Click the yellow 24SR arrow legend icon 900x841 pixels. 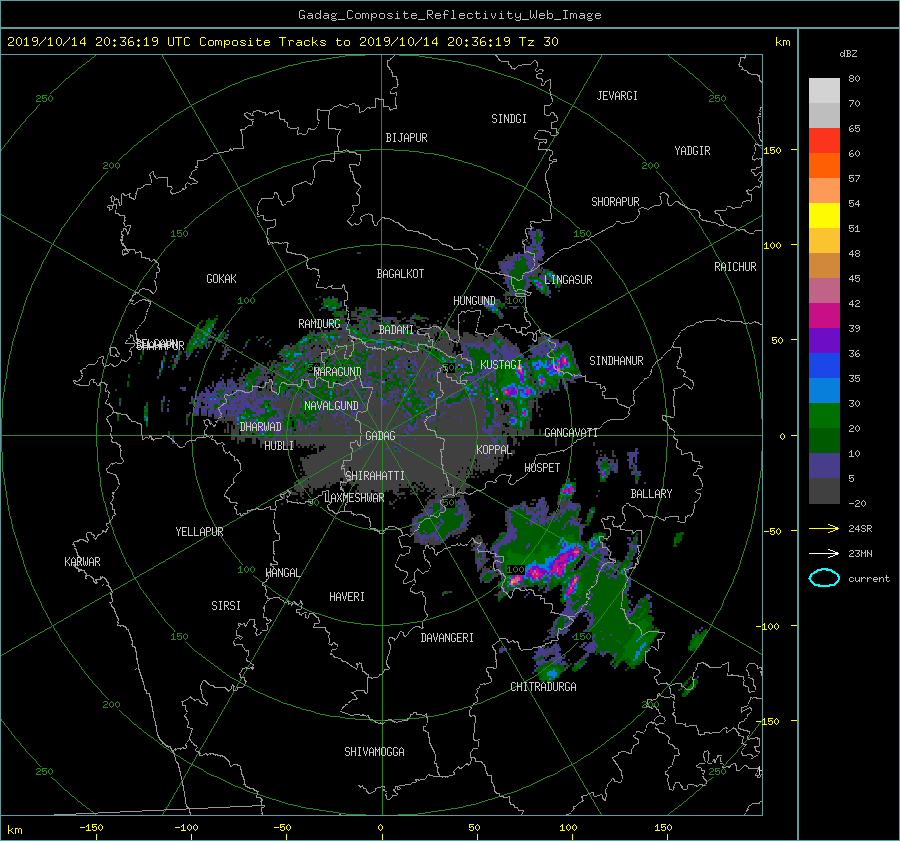click(x=824, y=528)
